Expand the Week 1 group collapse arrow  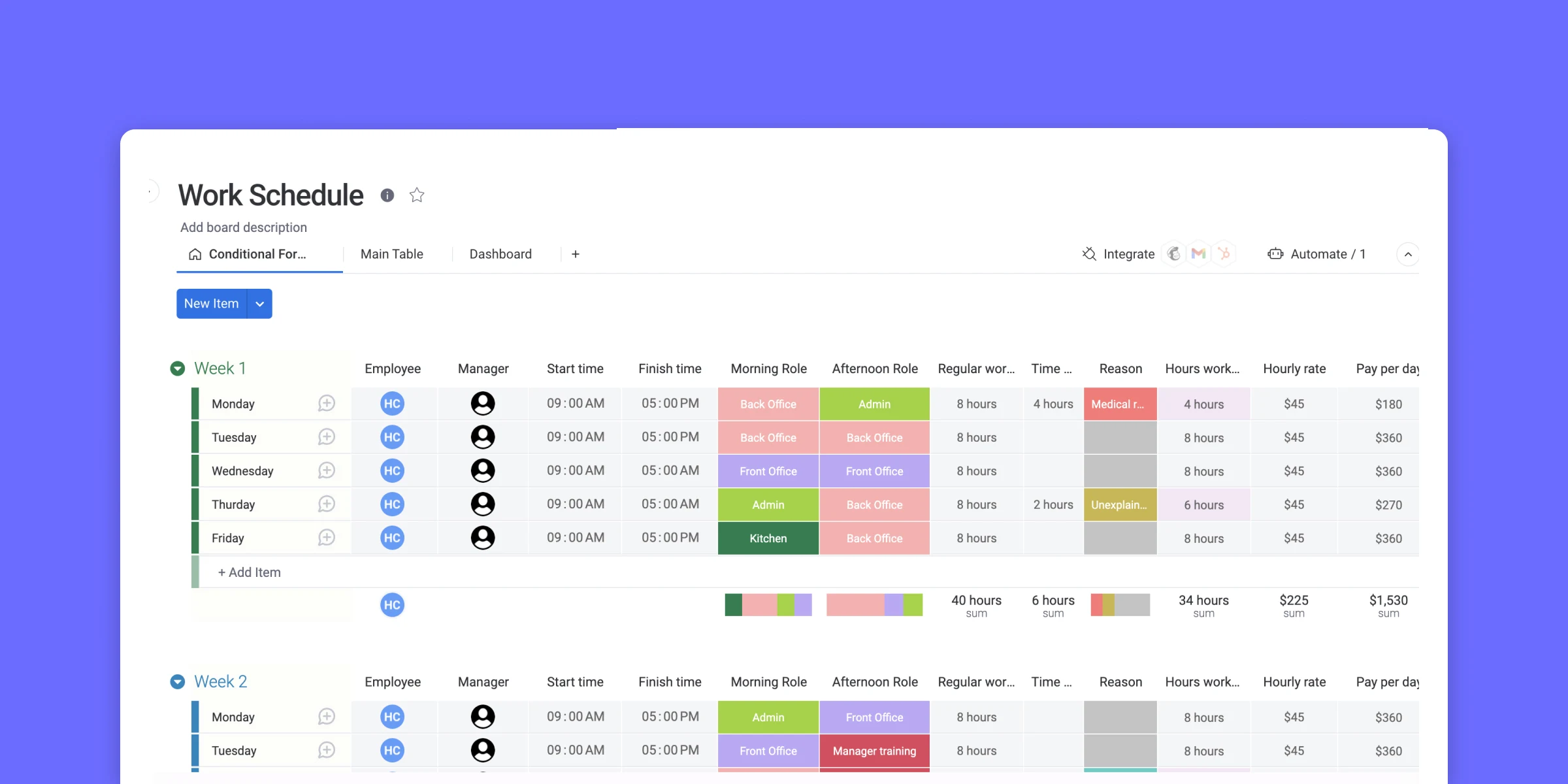pyautogui.click(x=178, y=367)
